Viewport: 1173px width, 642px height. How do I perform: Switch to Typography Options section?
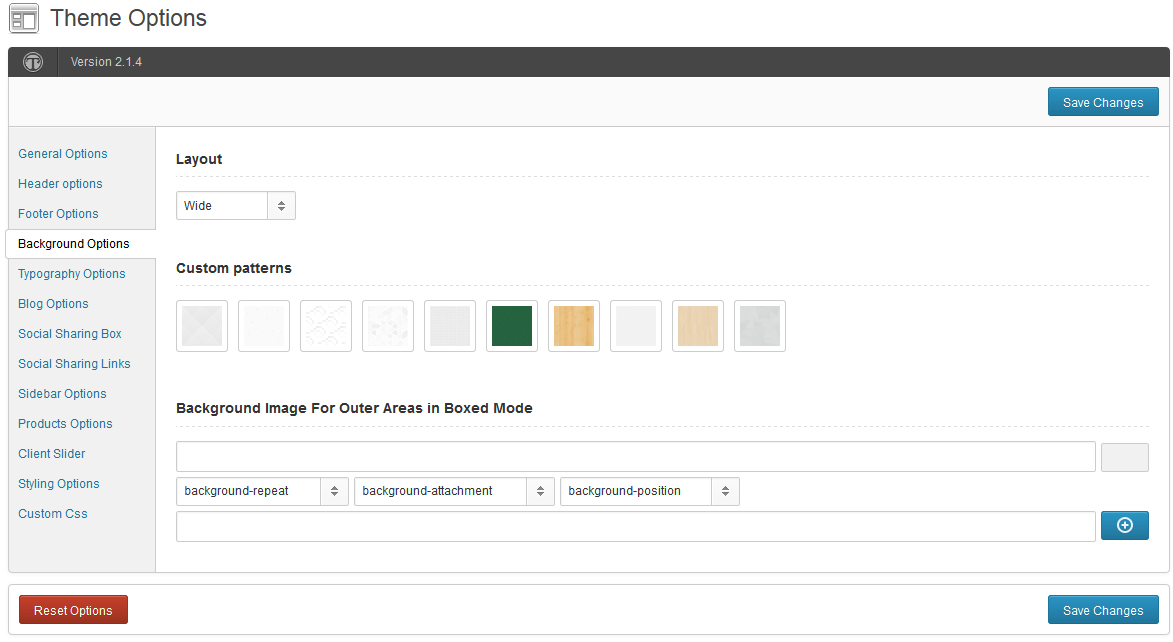[72, 274]
